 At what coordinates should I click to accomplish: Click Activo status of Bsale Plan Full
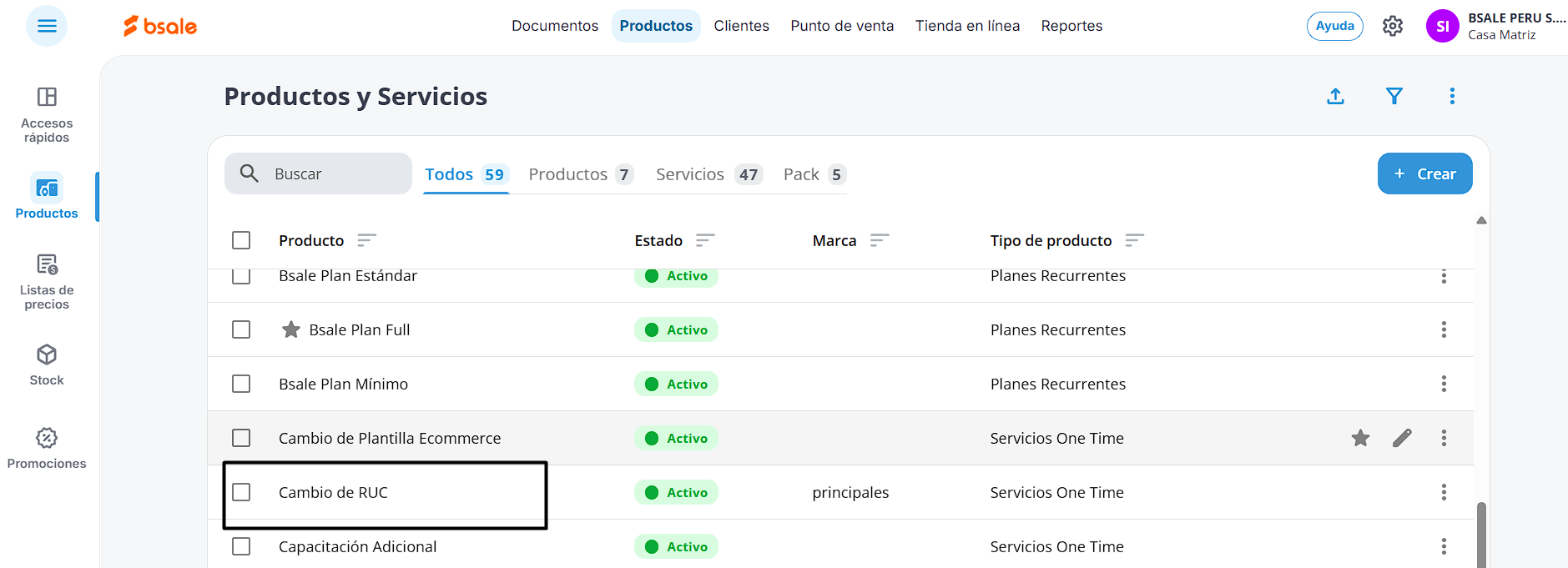[x=676, y=329]
